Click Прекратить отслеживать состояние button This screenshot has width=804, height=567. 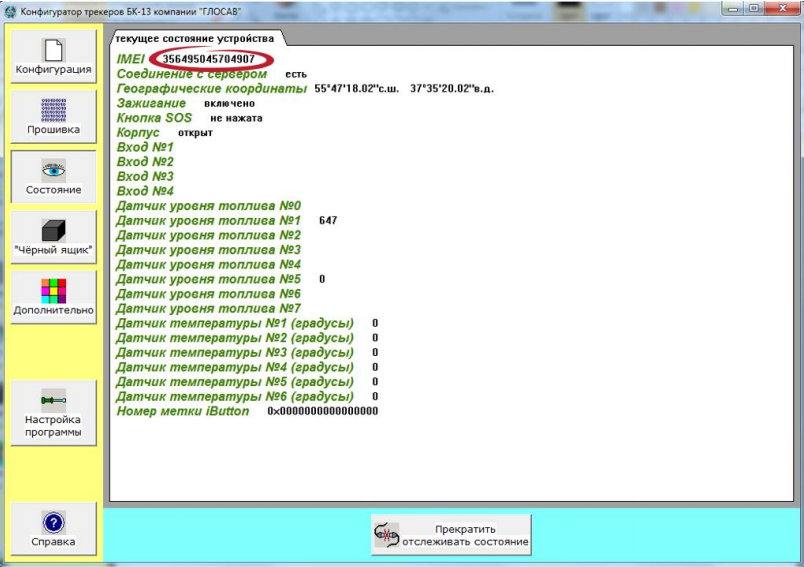[451, 535]
